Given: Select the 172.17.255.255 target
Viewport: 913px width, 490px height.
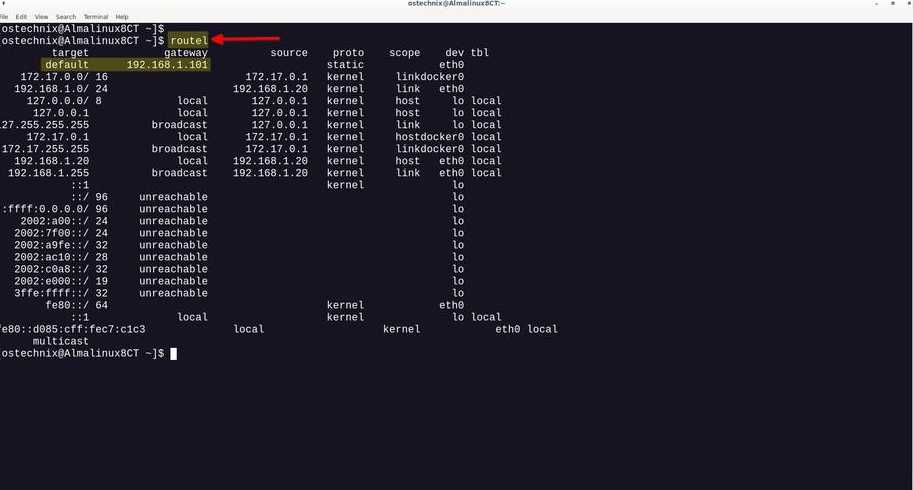Looking at the screenshot, I should tap(45, 149).
